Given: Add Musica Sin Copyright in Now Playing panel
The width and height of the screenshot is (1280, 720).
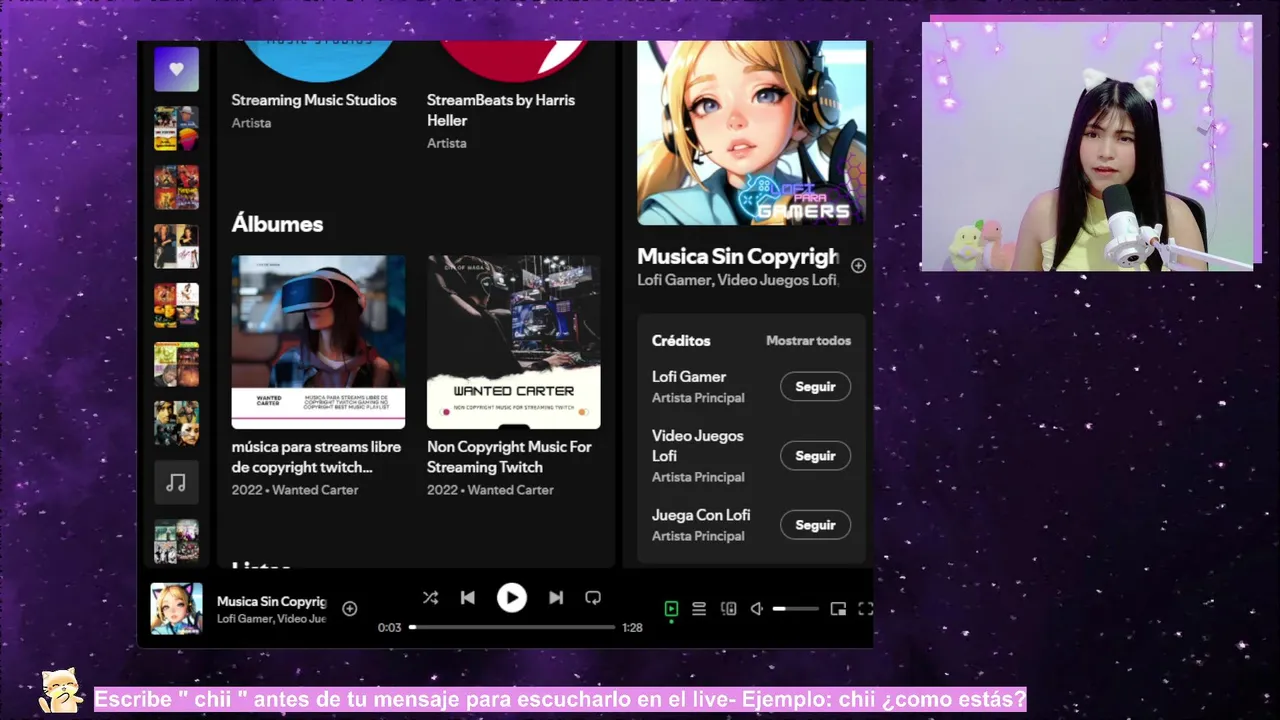Looking at the screenshot, I should pos(858,265).
